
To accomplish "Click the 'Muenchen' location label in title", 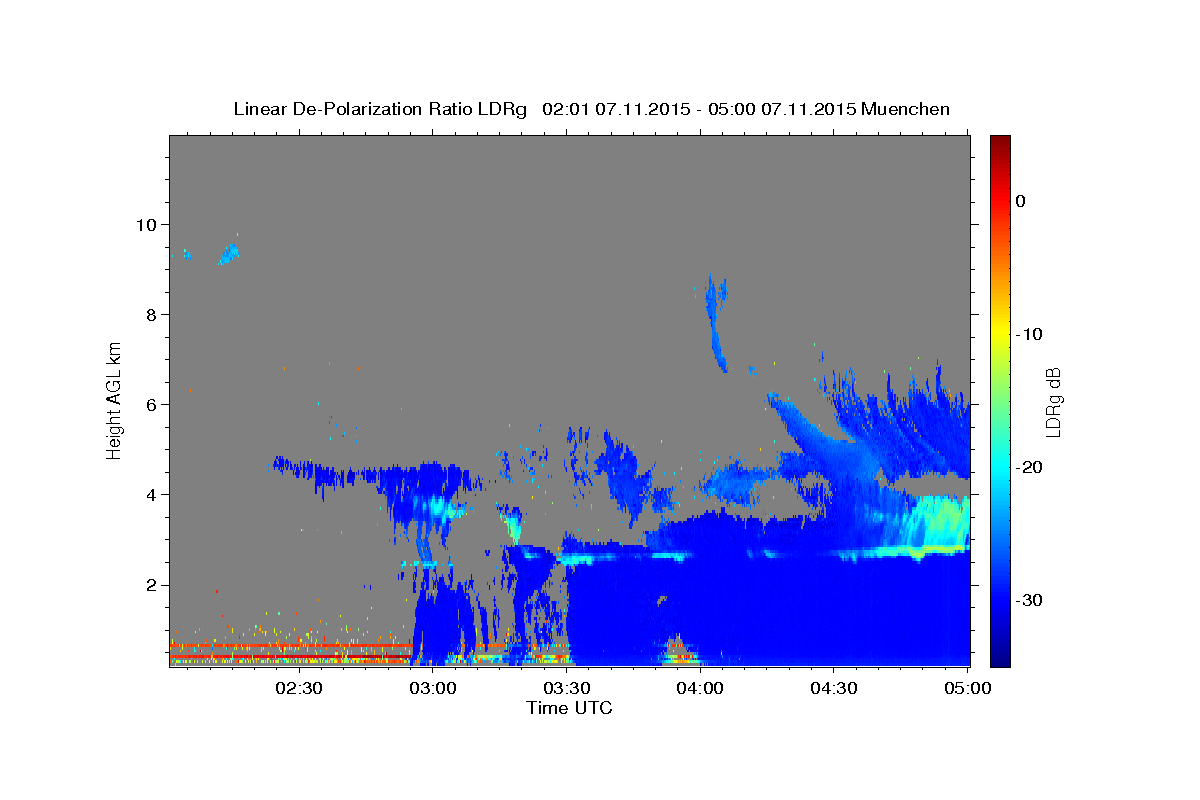I will (907, 109).
